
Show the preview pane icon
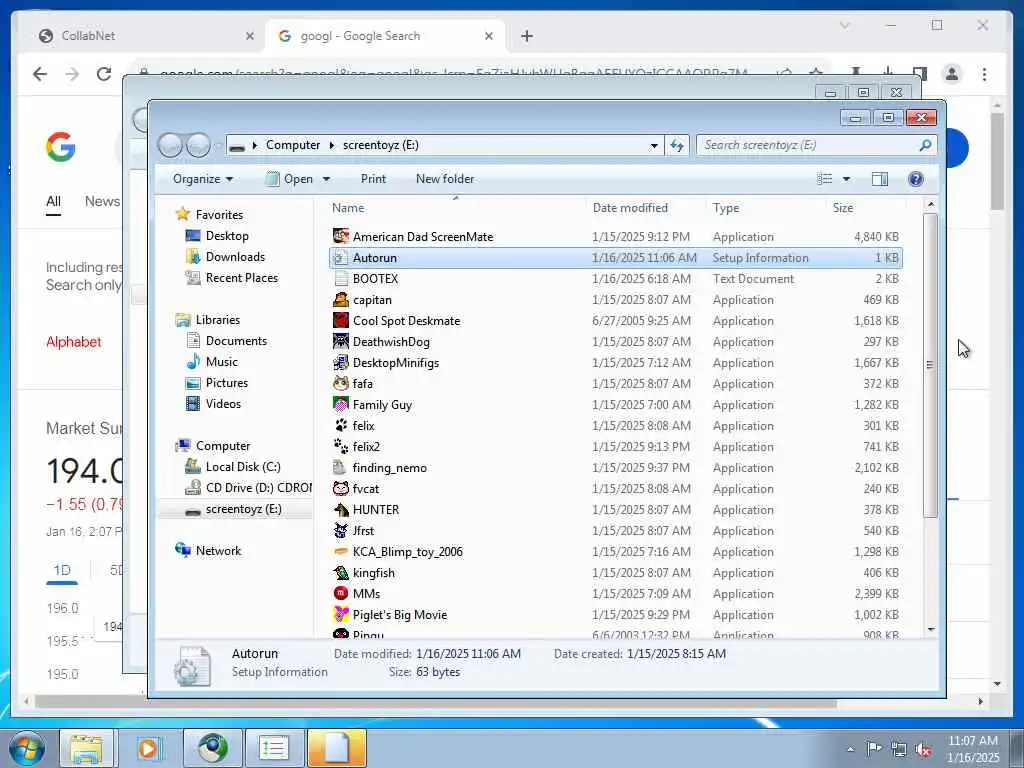click(880, 179)
